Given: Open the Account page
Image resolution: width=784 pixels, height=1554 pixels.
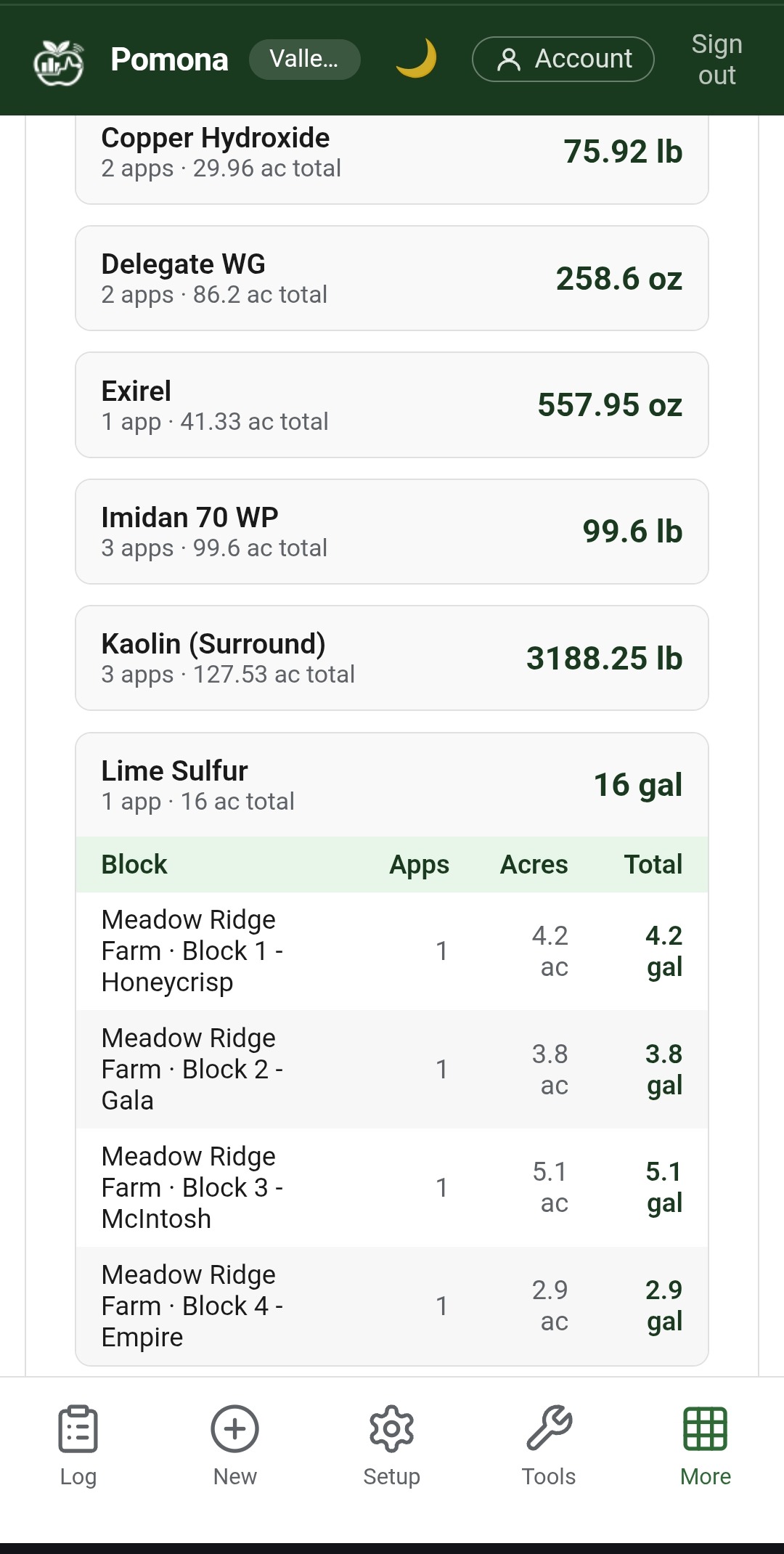Looking at the screenshot, I should click(x=563, y=59).
